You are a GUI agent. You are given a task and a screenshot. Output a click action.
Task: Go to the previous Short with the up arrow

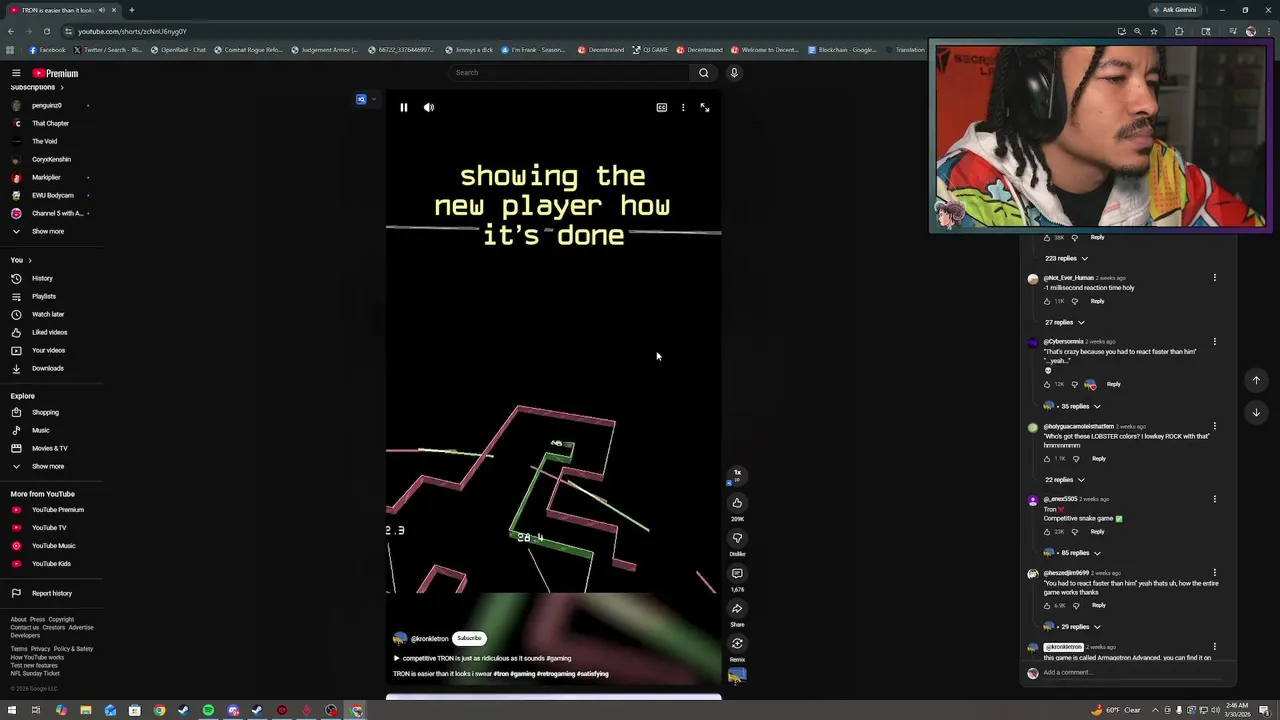(x=1257, y=380)
